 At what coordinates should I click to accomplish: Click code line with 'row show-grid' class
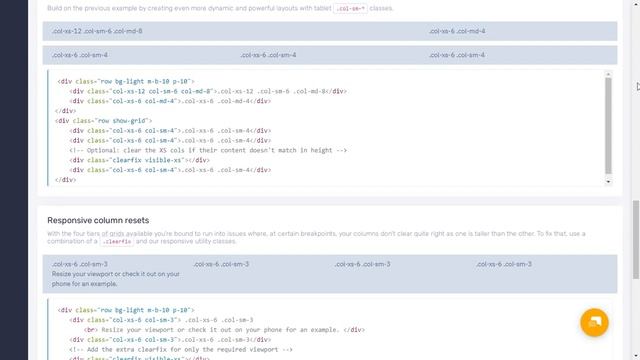tap(104, 121)
